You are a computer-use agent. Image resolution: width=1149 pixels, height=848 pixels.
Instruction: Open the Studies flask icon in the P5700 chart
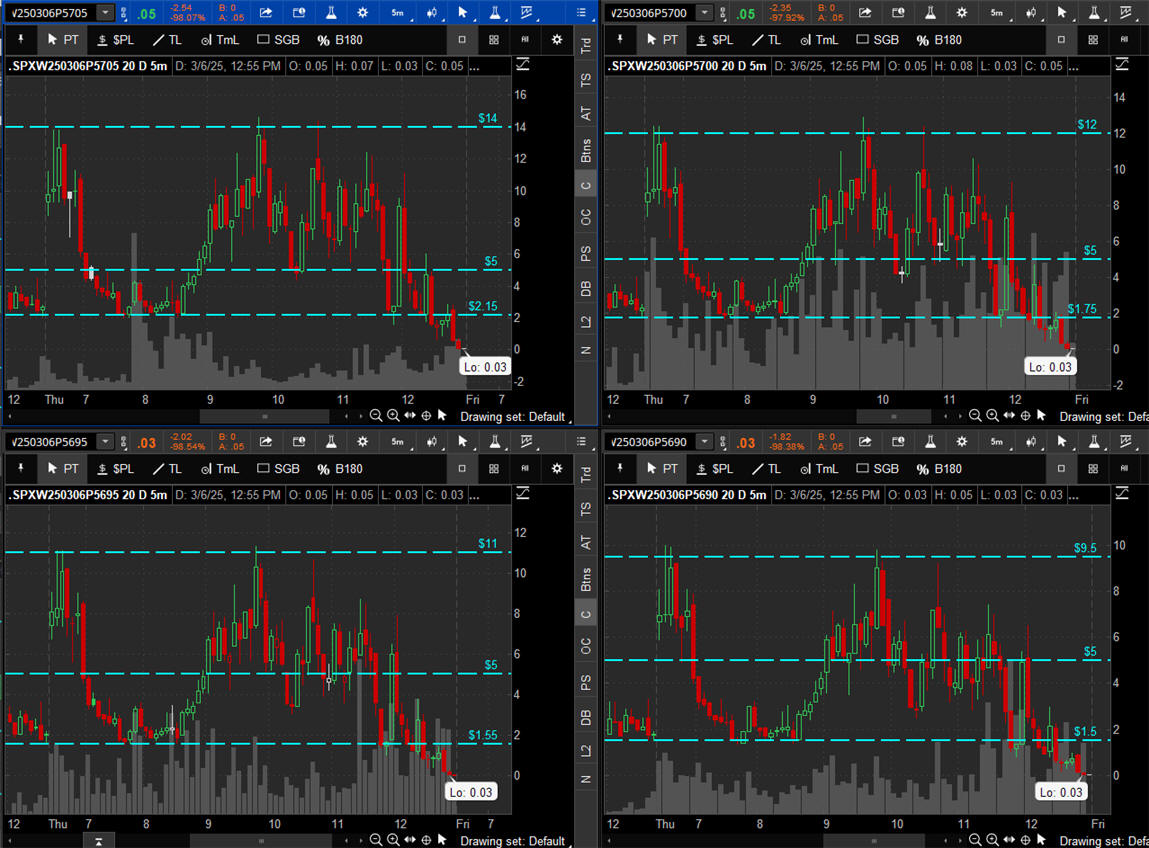tap(929, 13)
